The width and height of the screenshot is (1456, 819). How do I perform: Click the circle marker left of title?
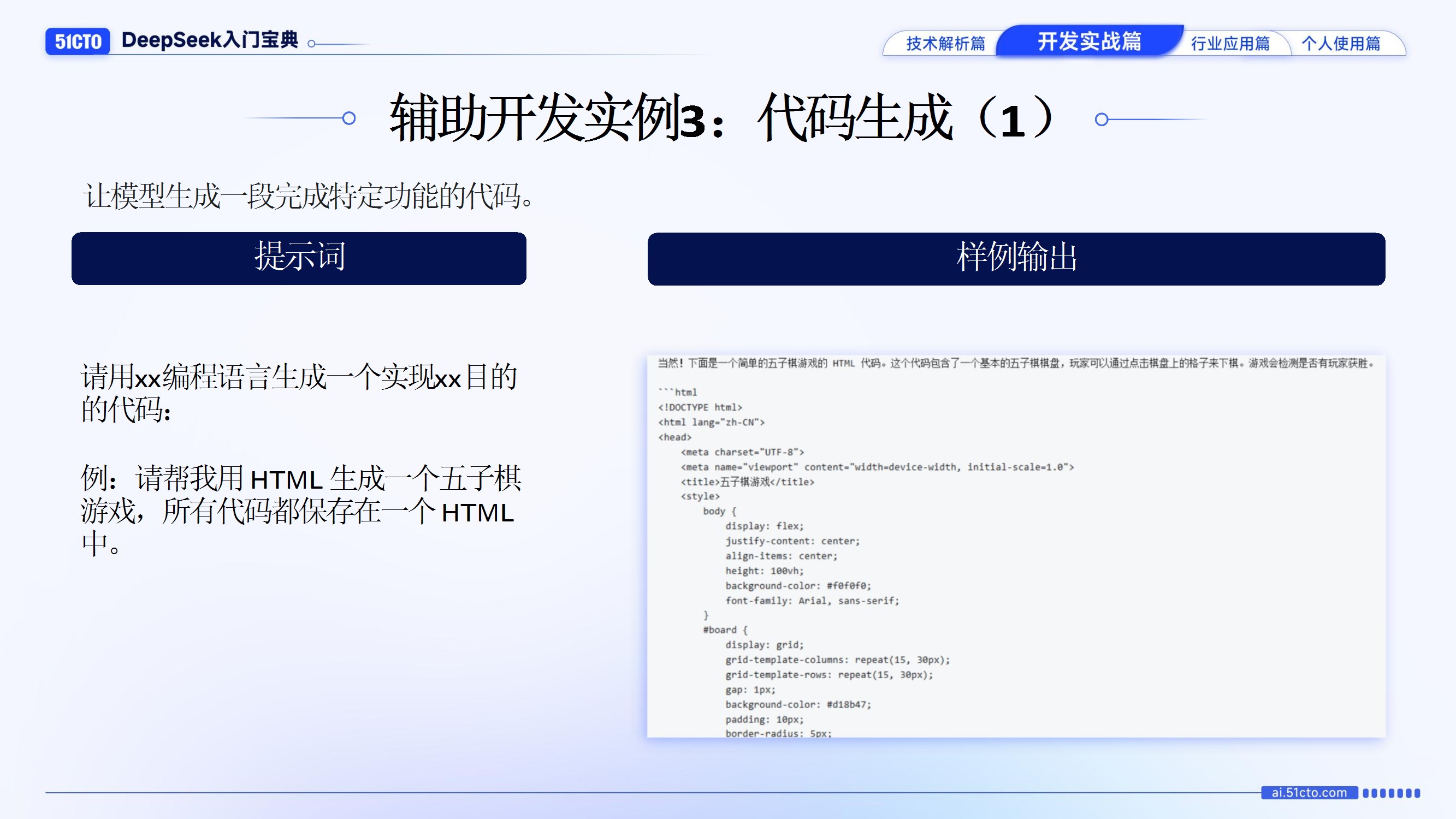click(x=349, y=118)
